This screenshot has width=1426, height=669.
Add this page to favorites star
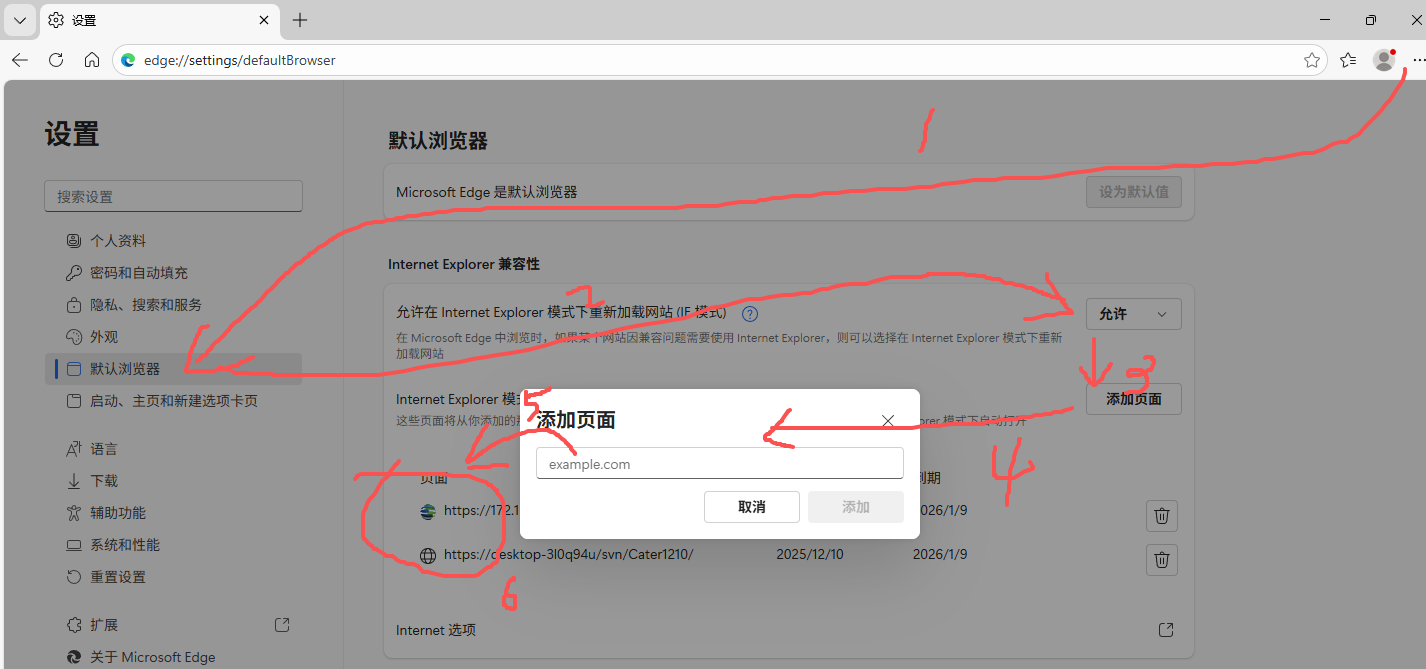click(1312, 60)
